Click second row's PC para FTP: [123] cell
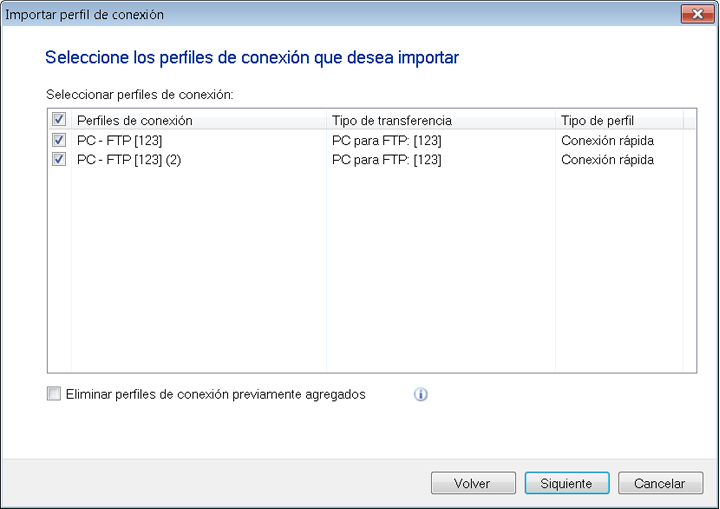720x509 pixels. click(386, 160)
